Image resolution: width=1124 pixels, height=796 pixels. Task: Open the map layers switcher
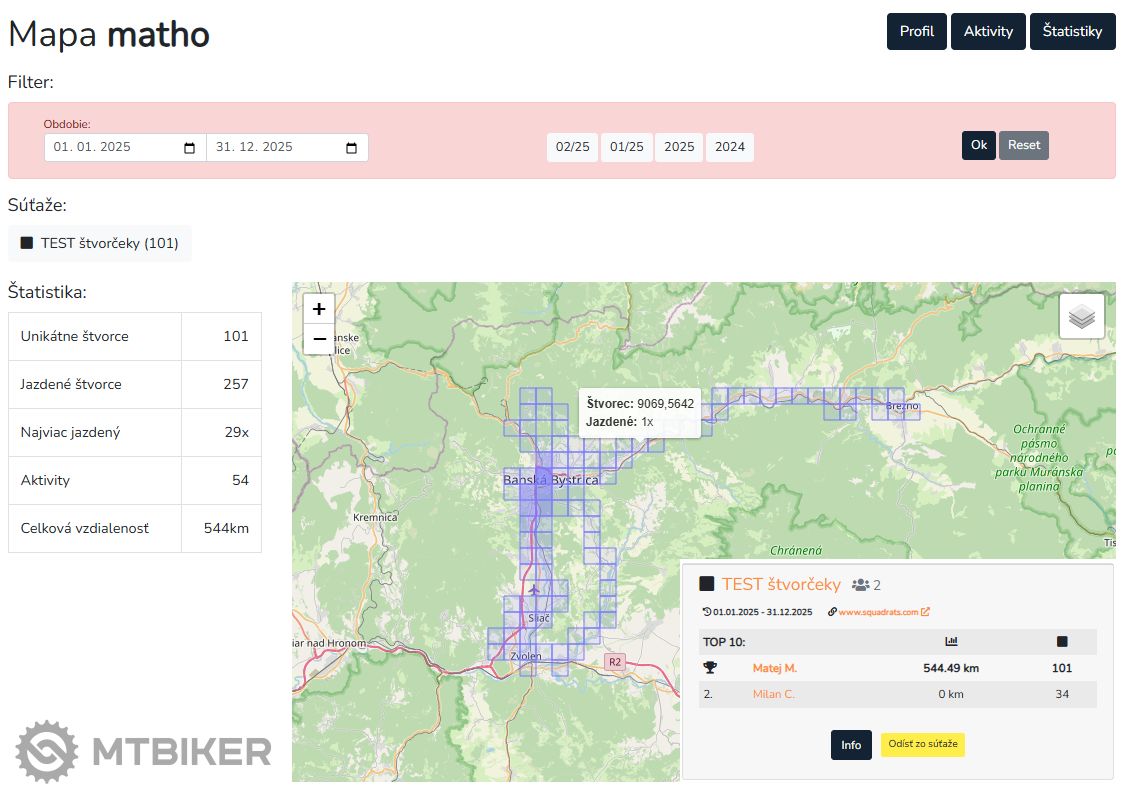click(x=1082, y=316)
